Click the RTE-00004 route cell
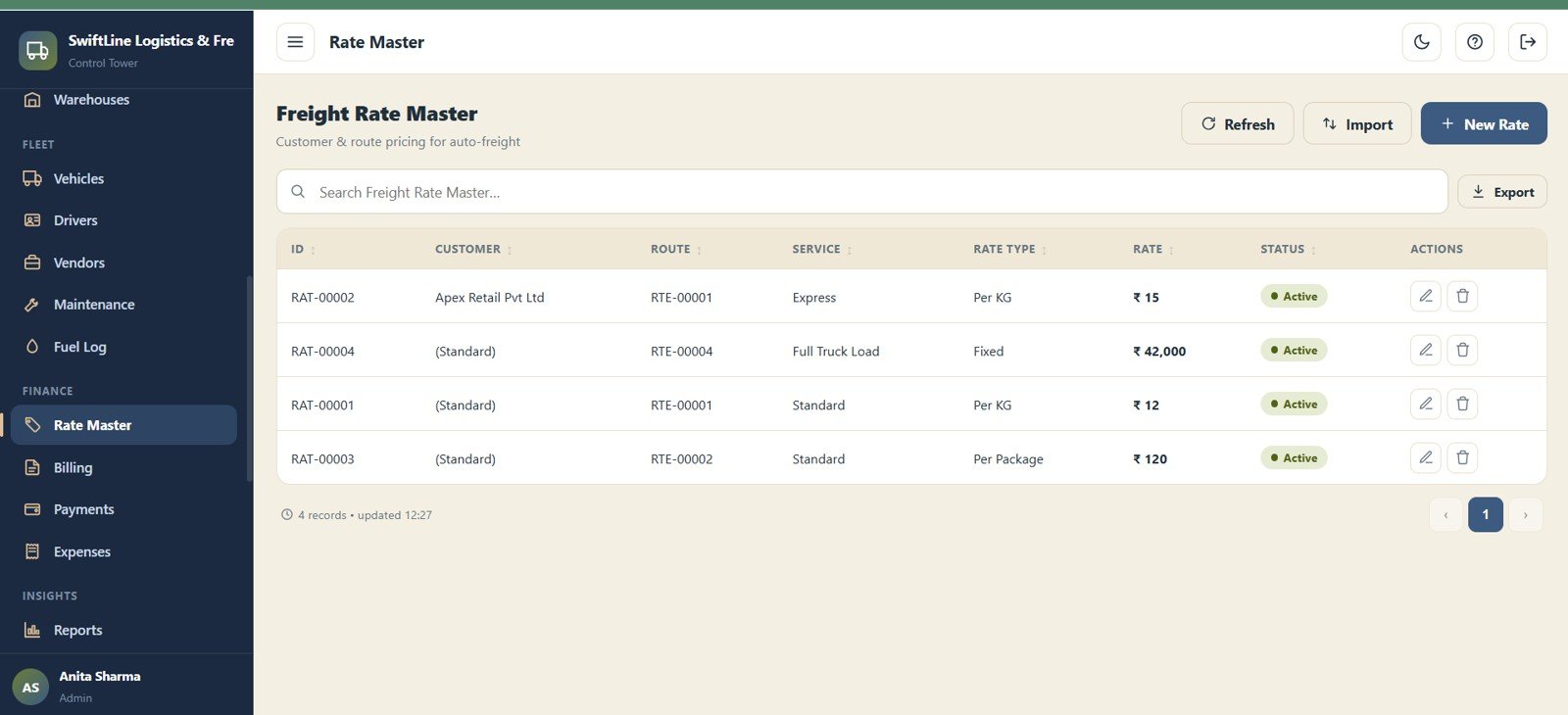Viewport: 1568px width, 715px height. tap(681, 352)
